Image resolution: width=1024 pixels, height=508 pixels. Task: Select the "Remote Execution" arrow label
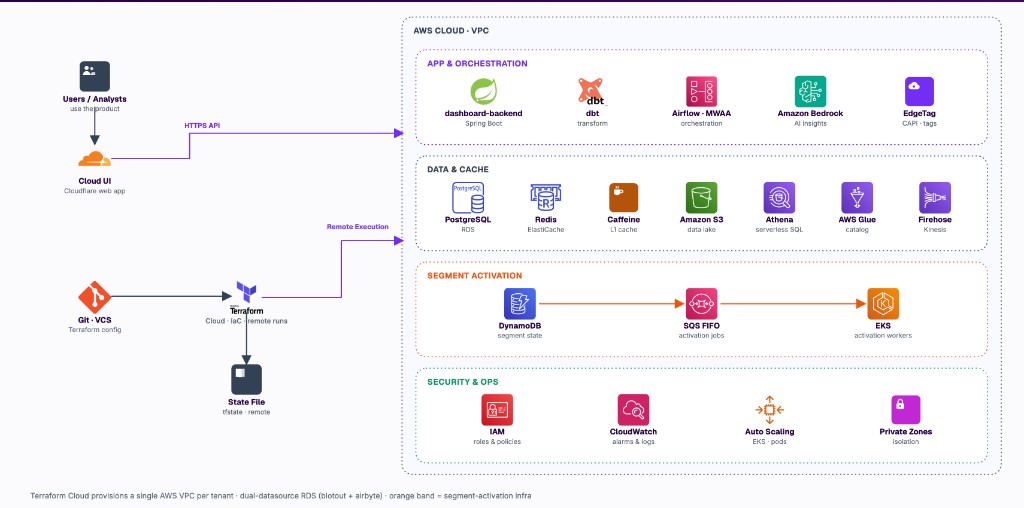(x=357, y=227)
